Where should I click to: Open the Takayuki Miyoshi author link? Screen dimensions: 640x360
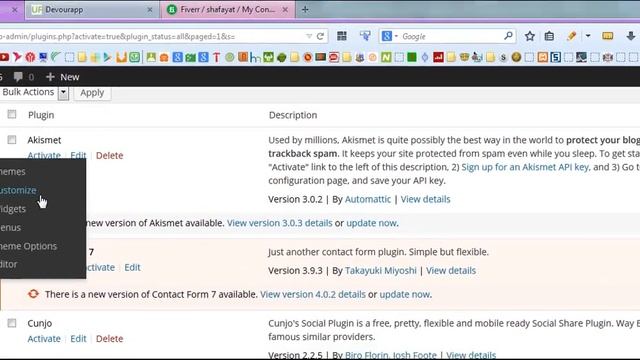point(381,271)
